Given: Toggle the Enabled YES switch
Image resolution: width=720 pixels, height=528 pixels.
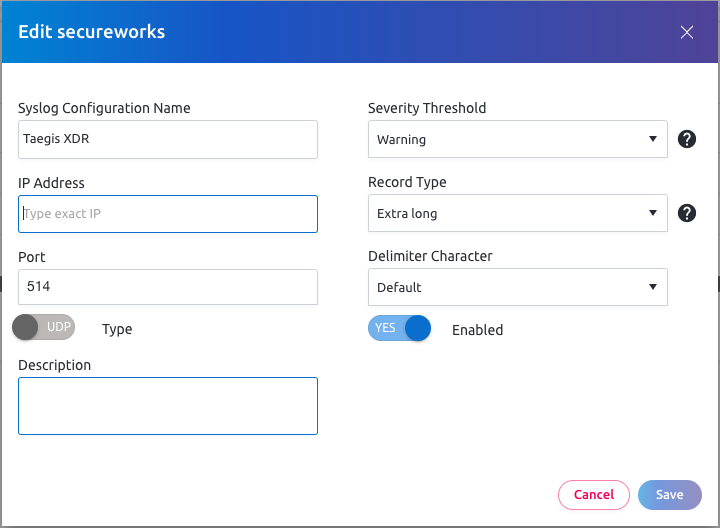Looking at the screenshot, I should coord(399,328).
